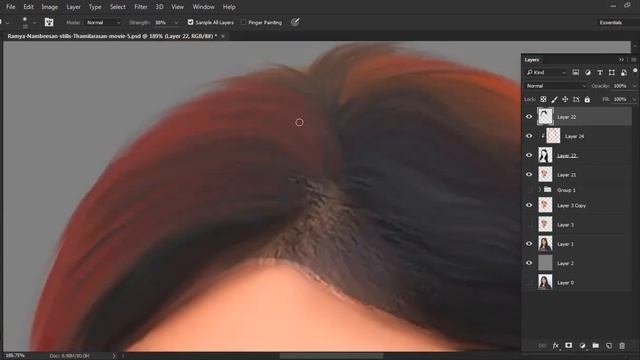Expand Group 1 disclosure arrow
640x360 pixels.
pos(540,189)
